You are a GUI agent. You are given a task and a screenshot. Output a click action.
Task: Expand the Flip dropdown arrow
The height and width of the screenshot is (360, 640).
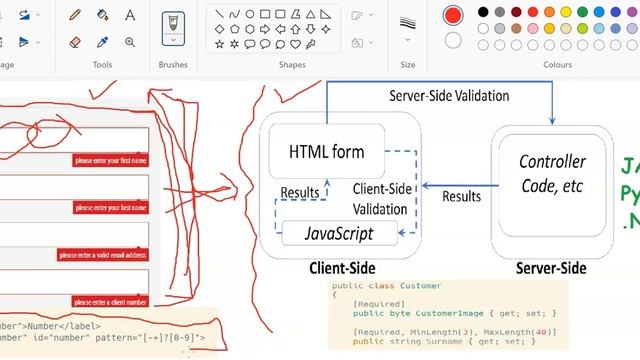click(x=38, y=42)
